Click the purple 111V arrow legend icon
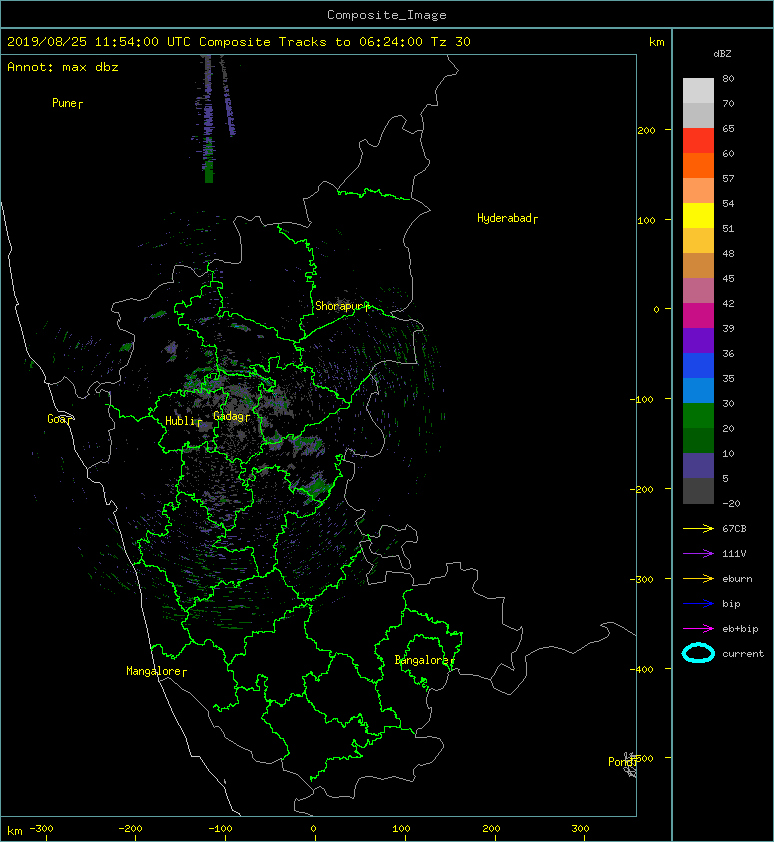The image size is (774, 842). tap(698, 554)
